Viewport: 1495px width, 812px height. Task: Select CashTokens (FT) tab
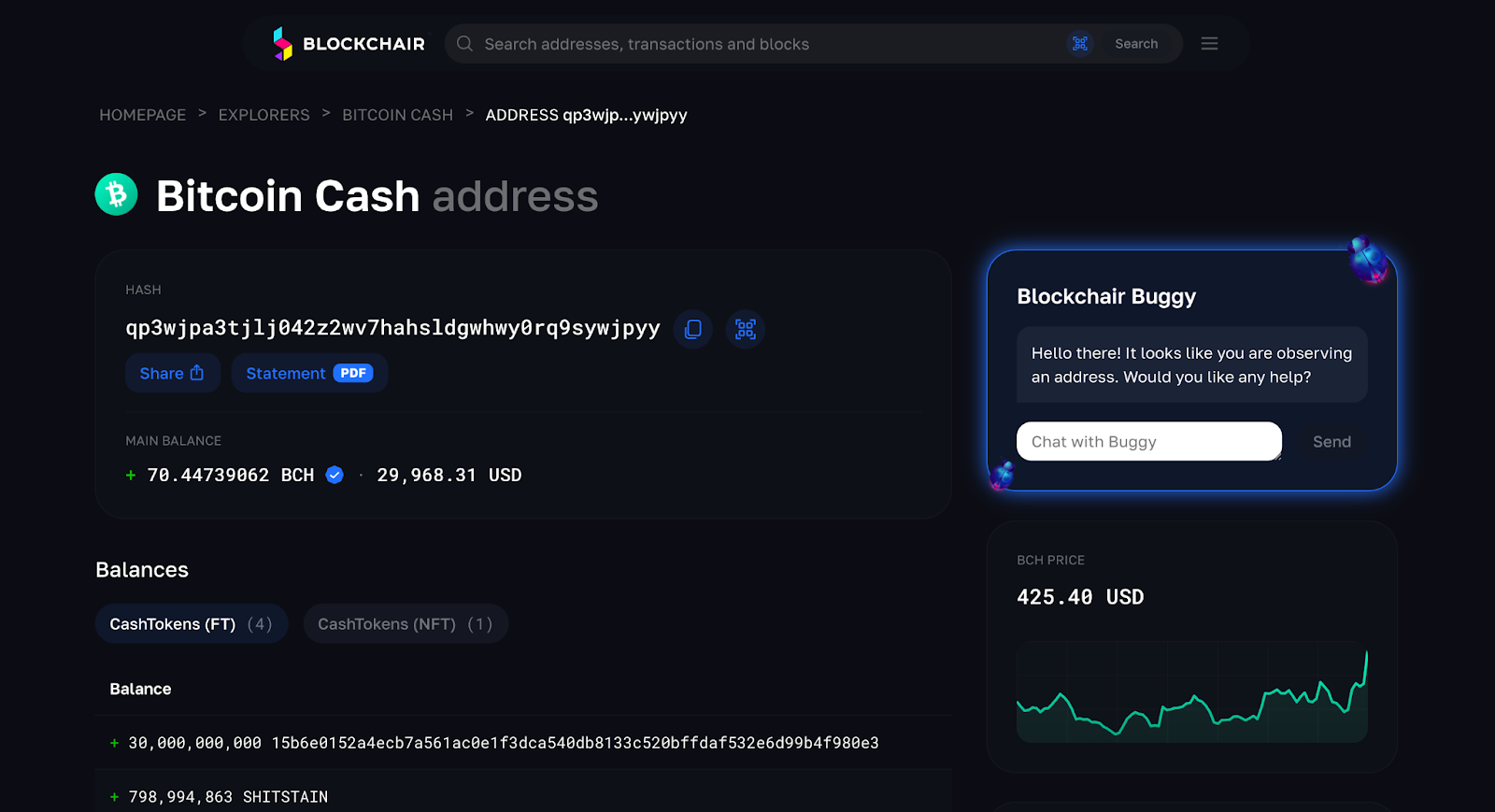[192, 624]
